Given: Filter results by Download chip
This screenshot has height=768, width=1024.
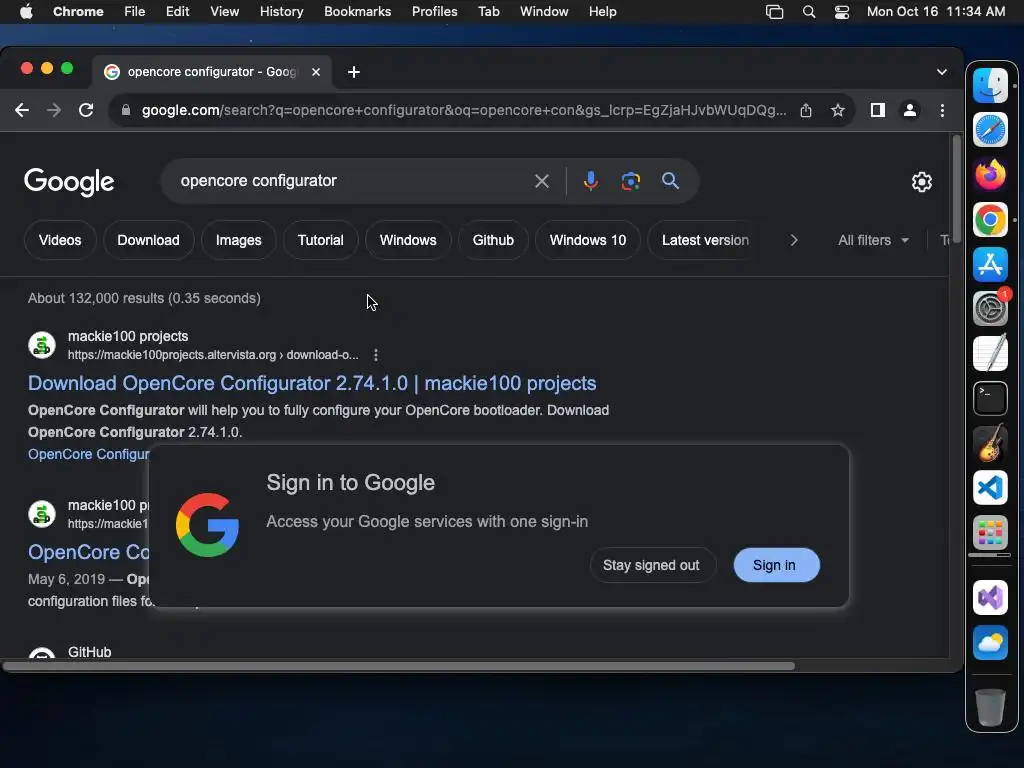Looking at the screenshot, I should point(148,240).
